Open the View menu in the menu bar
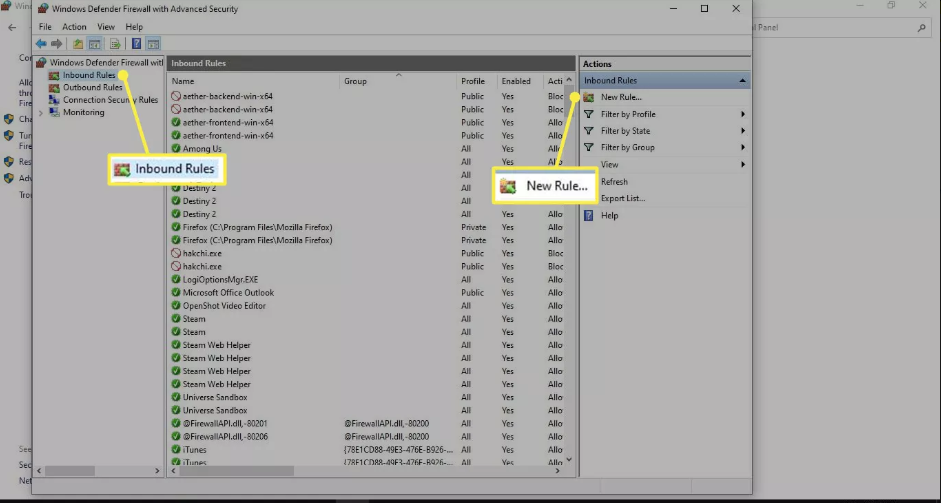The width and height of the screenshot is (941, 503). click(106, 27)
